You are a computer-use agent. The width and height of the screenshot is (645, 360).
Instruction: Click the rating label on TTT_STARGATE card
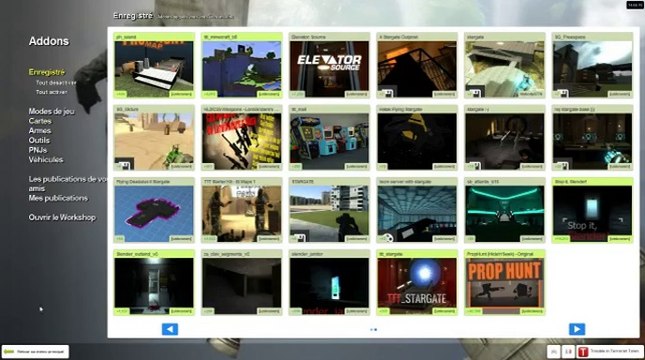pyautogui.click(x=383, y=311)
